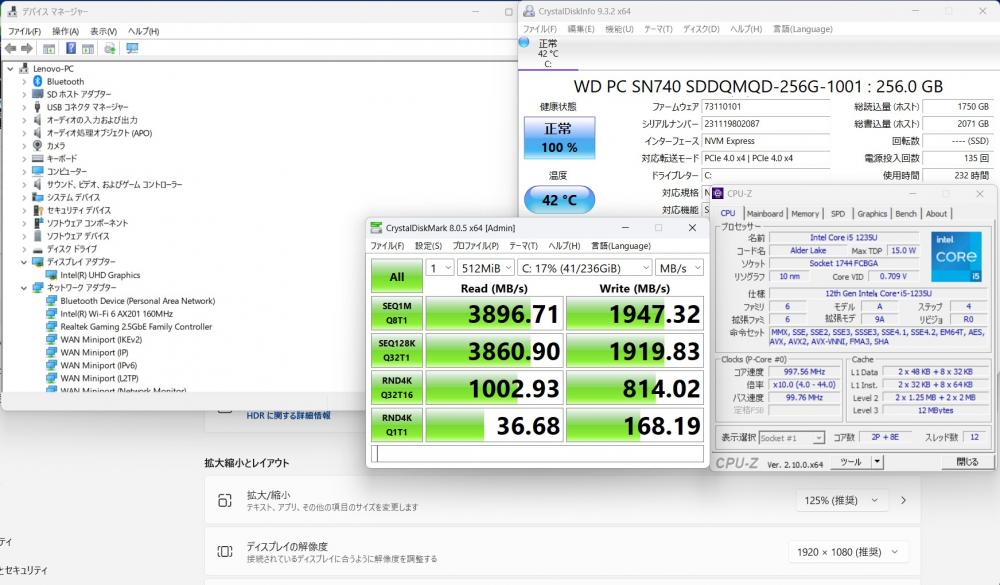Viewport: 1000px width, 585px height.
Task: Click the CPU-Z title bar app icon
Action: (x=717, y=193)
